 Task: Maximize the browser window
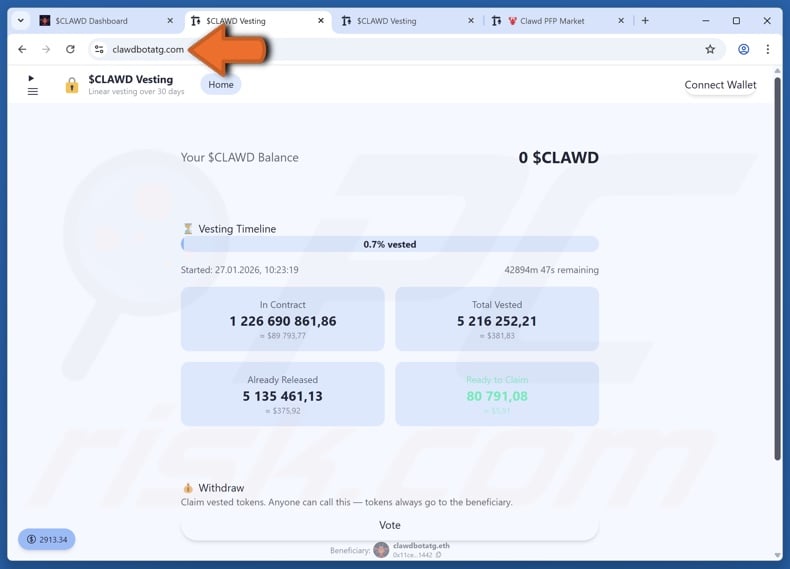pos(736,21)
